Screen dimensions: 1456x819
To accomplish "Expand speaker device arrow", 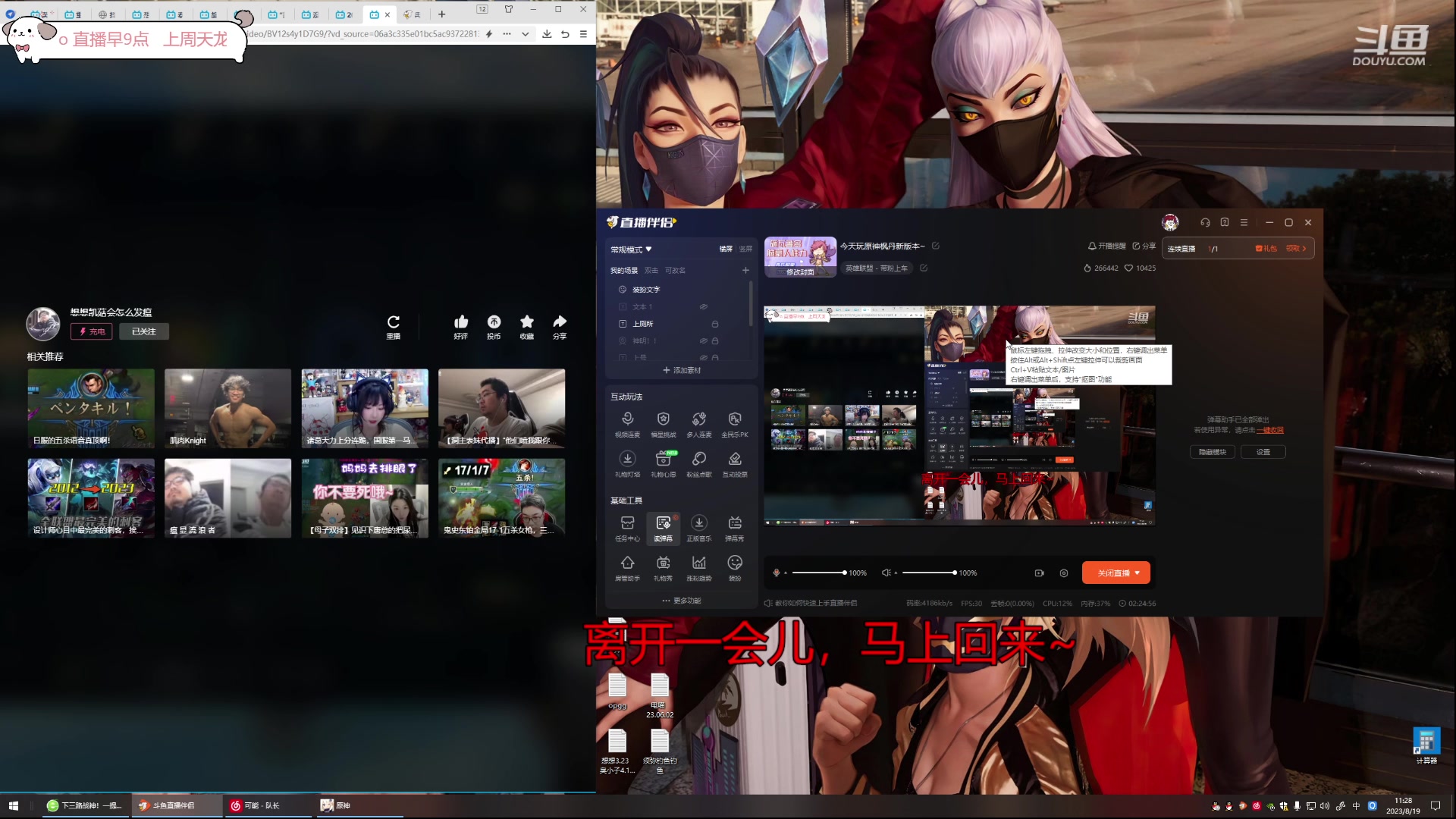I will (x=896, y=573).
